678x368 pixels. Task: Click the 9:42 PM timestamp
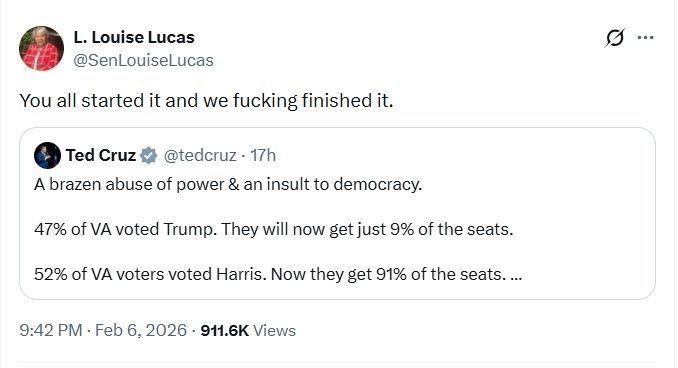(51, 330)
